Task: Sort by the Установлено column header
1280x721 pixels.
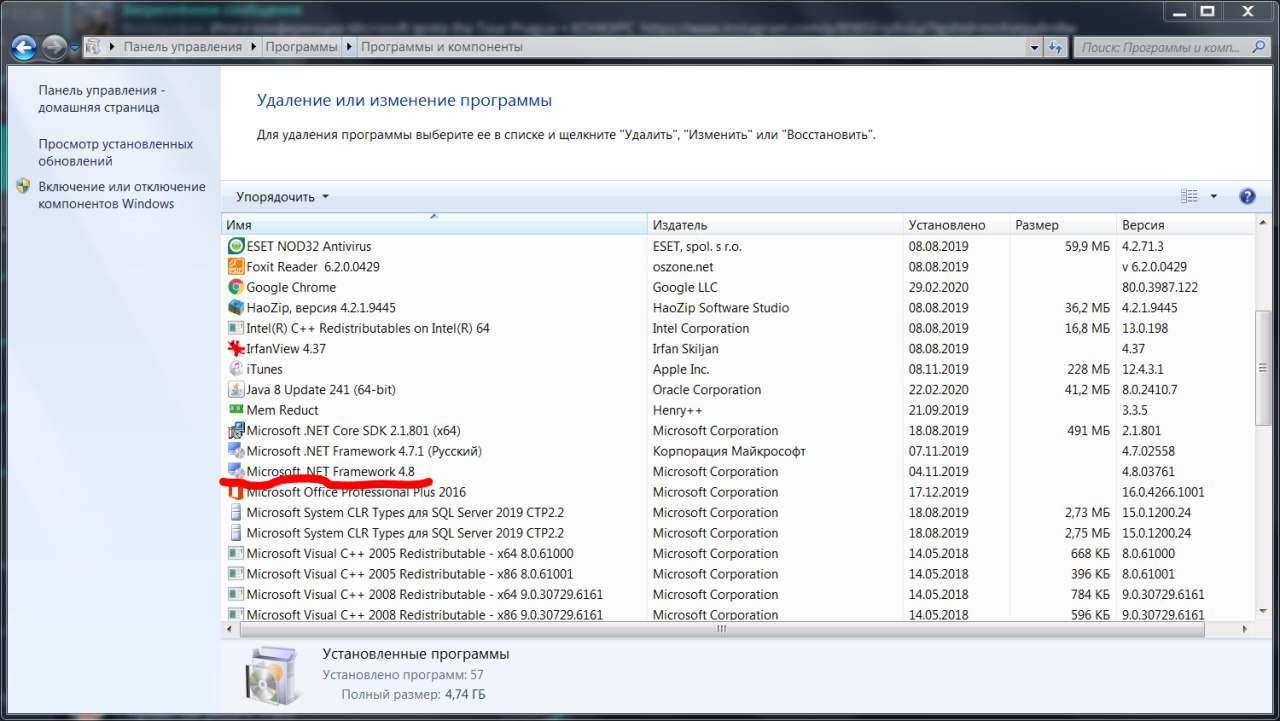Action: [956, 225]
